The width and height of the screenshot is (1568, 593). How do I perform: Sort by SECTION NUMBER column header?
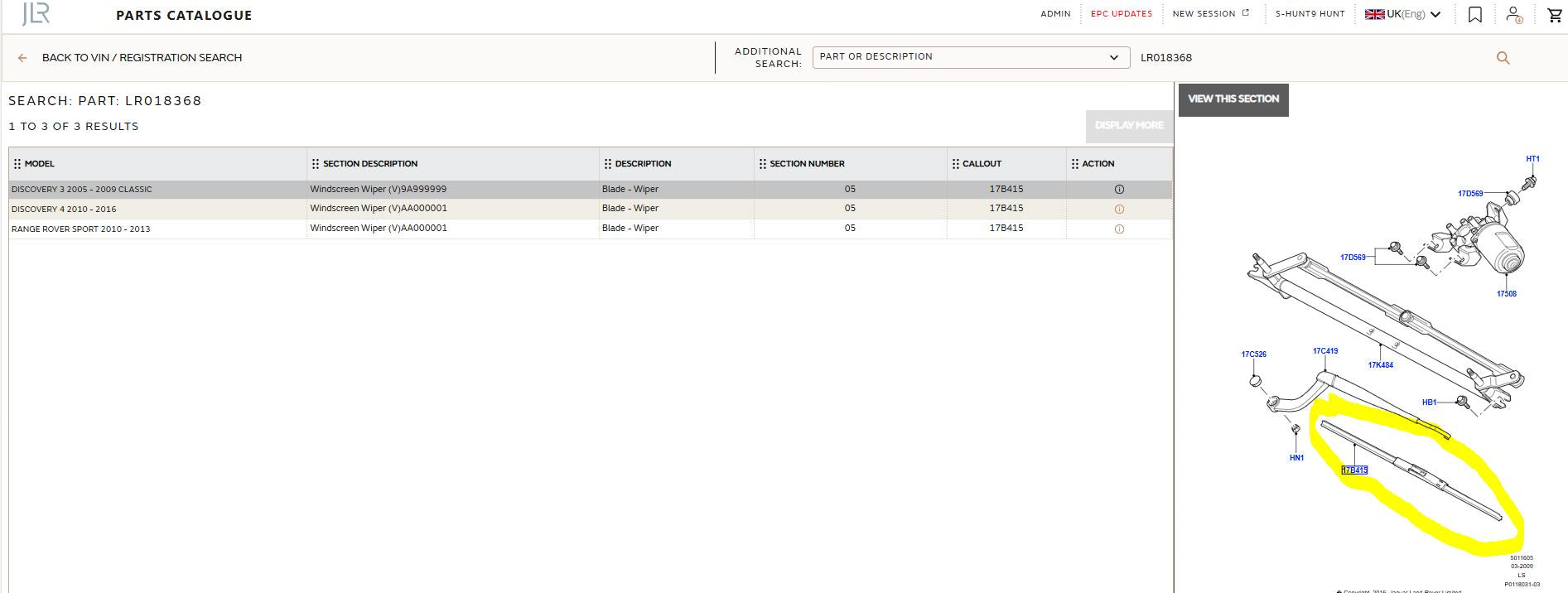807,164
